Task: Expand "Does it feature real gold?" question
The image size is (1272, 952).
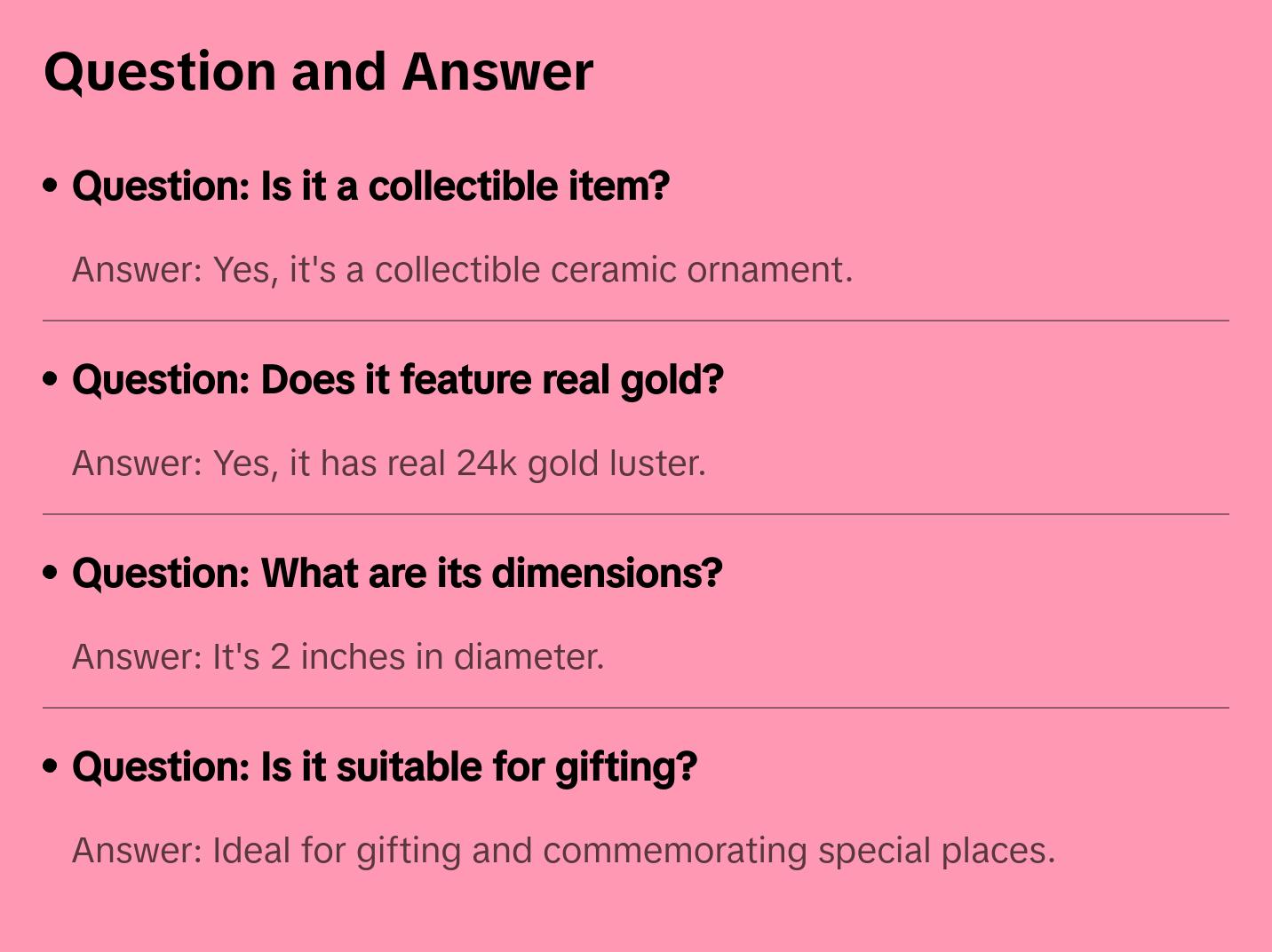Action: [x=397, y=380]
